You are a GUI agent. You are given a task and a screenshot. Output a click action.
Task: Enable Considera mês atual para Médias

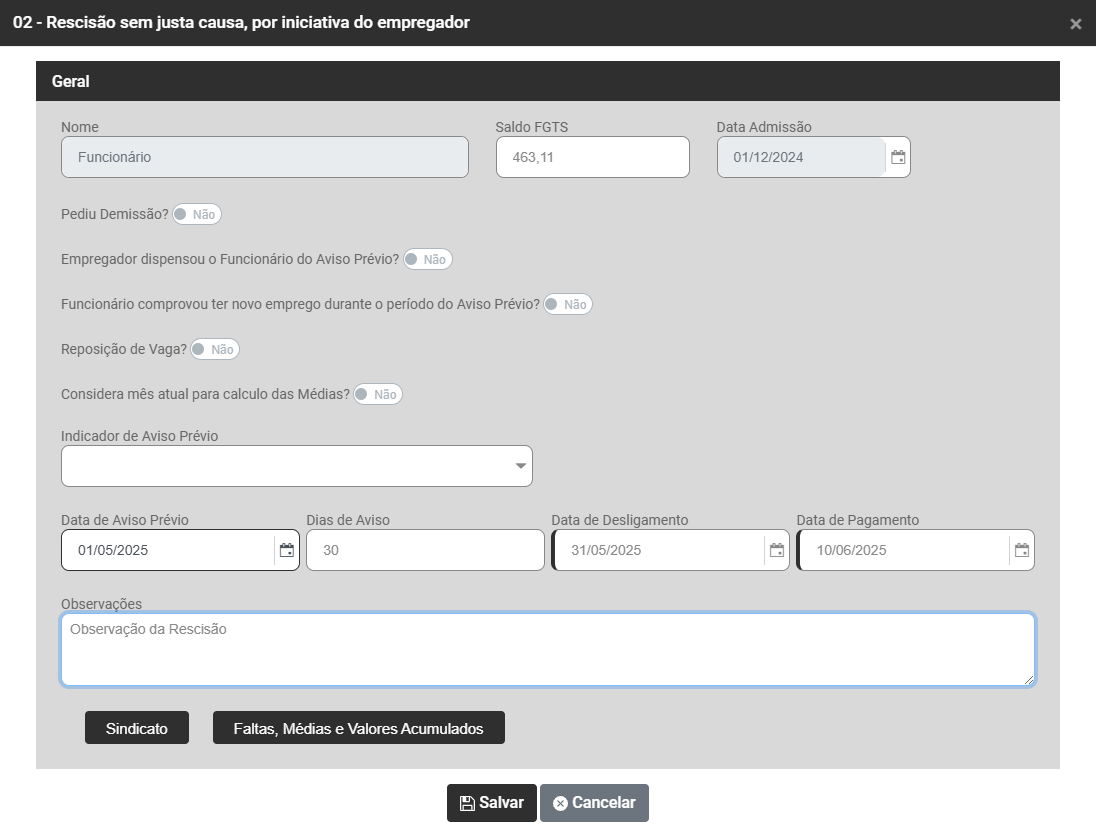tap(377, 394)
